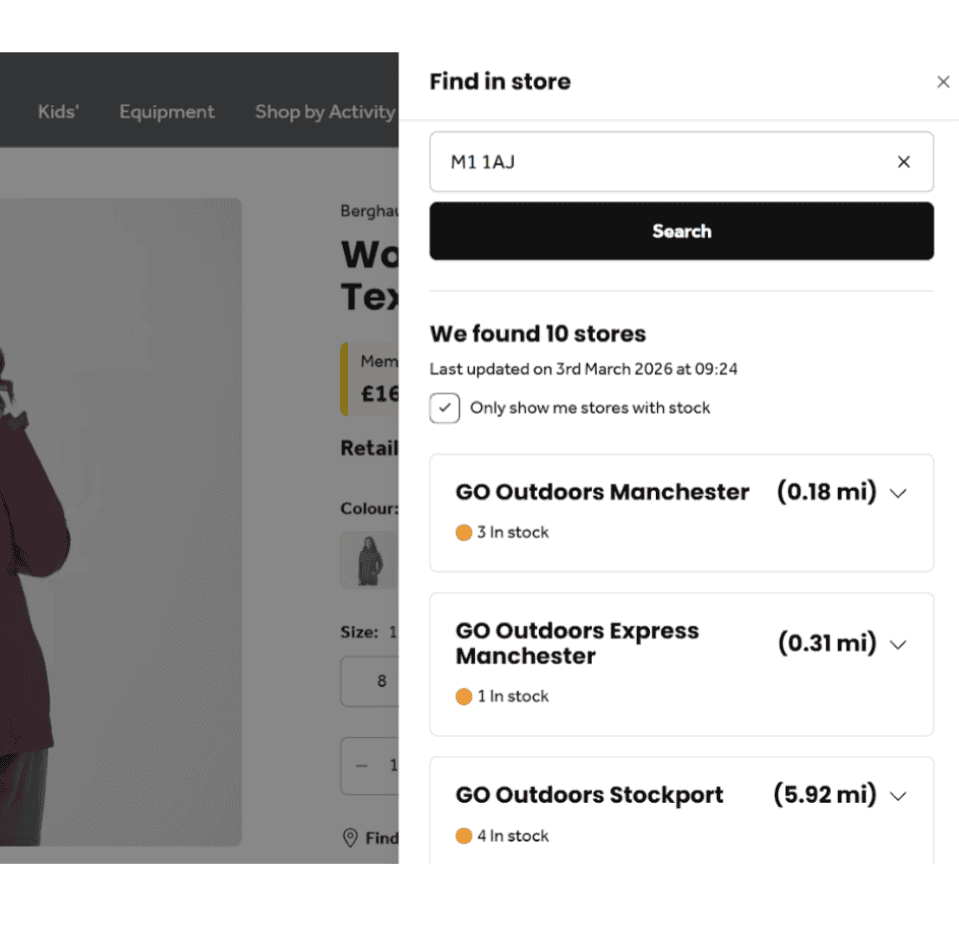
Task: Expand GO Outdoors Express Manchester chevron
Action: tap(898, 644)
